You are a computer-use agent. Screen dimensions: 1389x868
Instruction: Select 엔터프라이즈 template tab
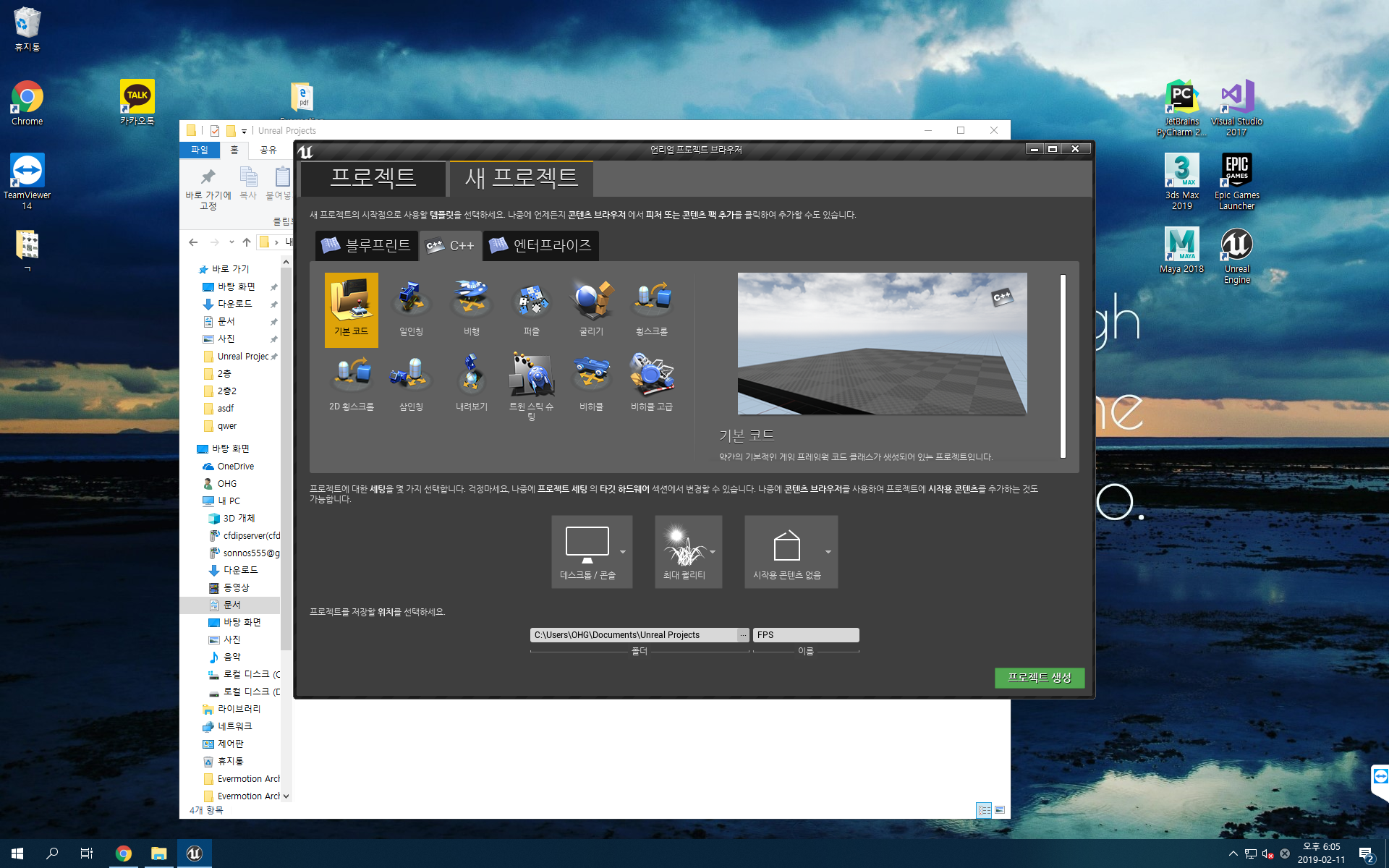540,246
